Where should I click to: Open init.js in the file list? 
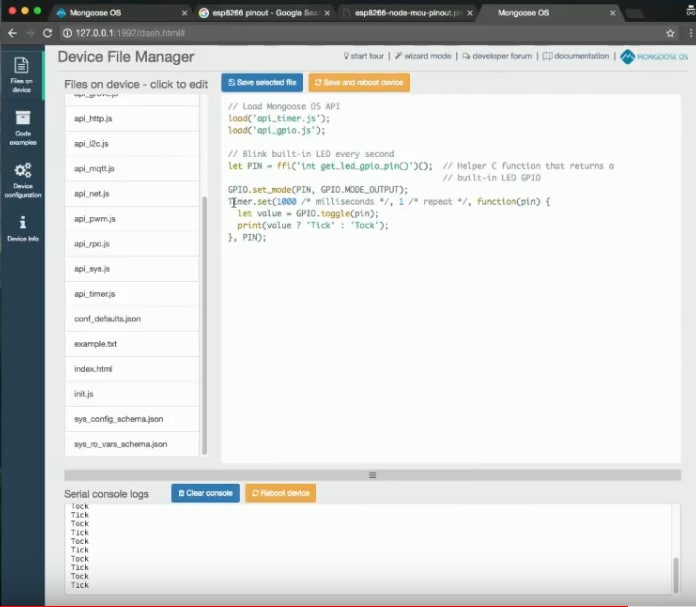click(x=132, y=394)
